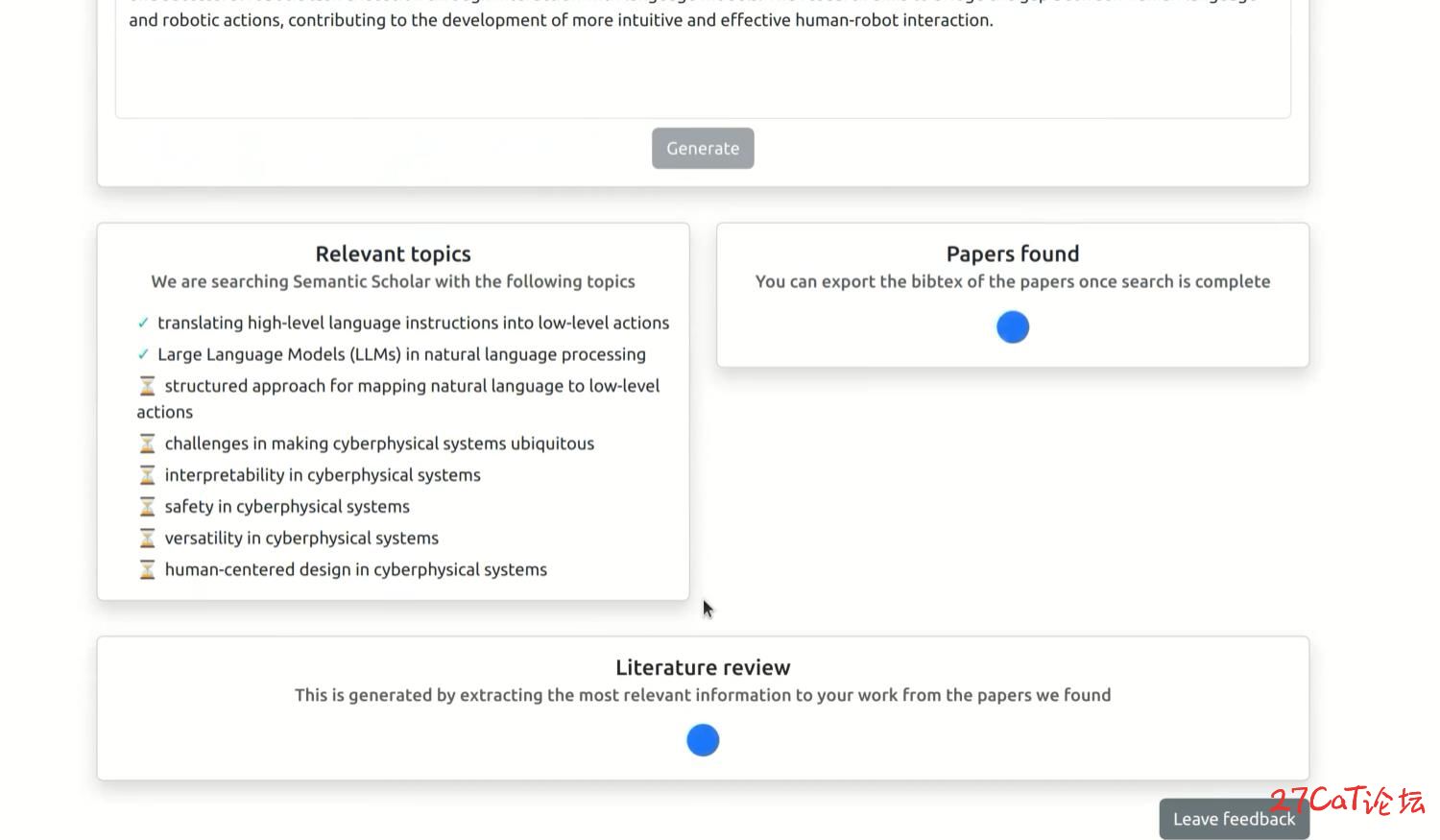
Task: Click the Literature review loading indicator
Action: pos(703,740)
